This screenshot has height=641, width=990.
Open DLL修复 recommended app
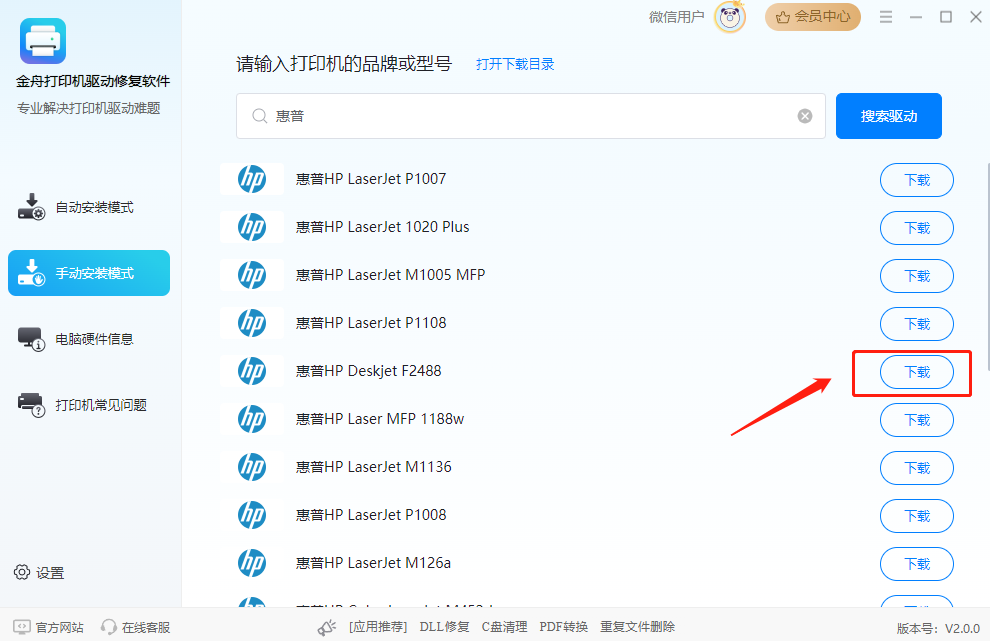[x=444, y=627]
